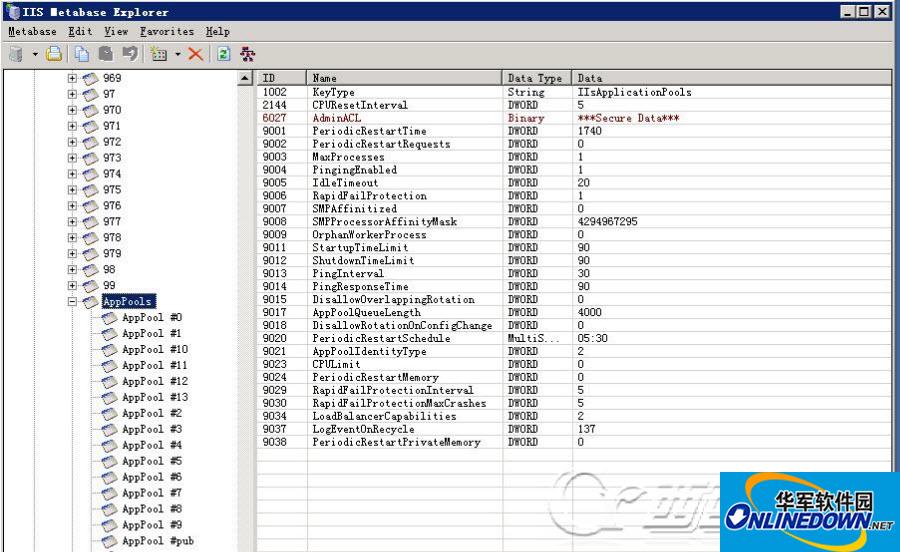Open the dropdown arrow beside the server icon

(x=35, y=55)
